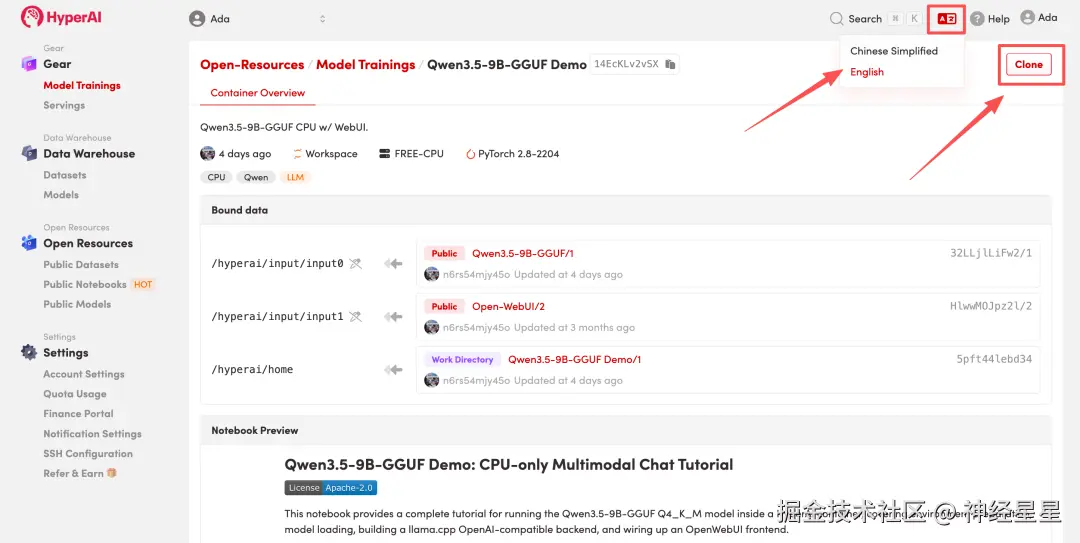Go to Model Trainings breadcrumb
Image resolution: width=1080 pixels, height=543 pixels.
(x=366, y=65)
